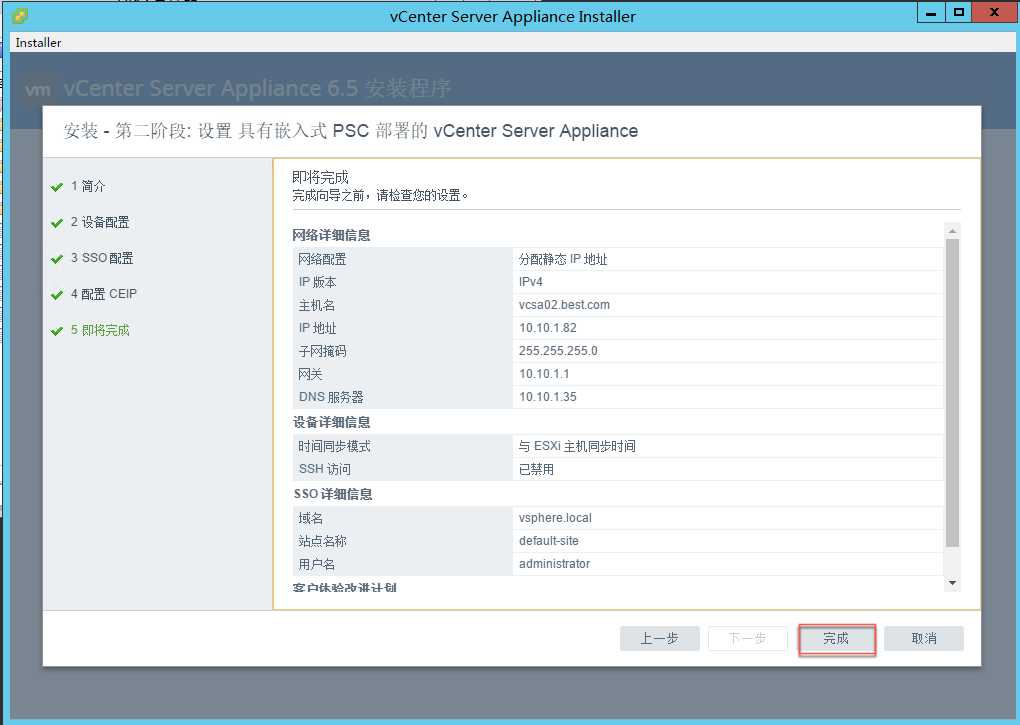Click the installer app icon in title bar
Screen dimensions: 1020x725
[20, 16]
